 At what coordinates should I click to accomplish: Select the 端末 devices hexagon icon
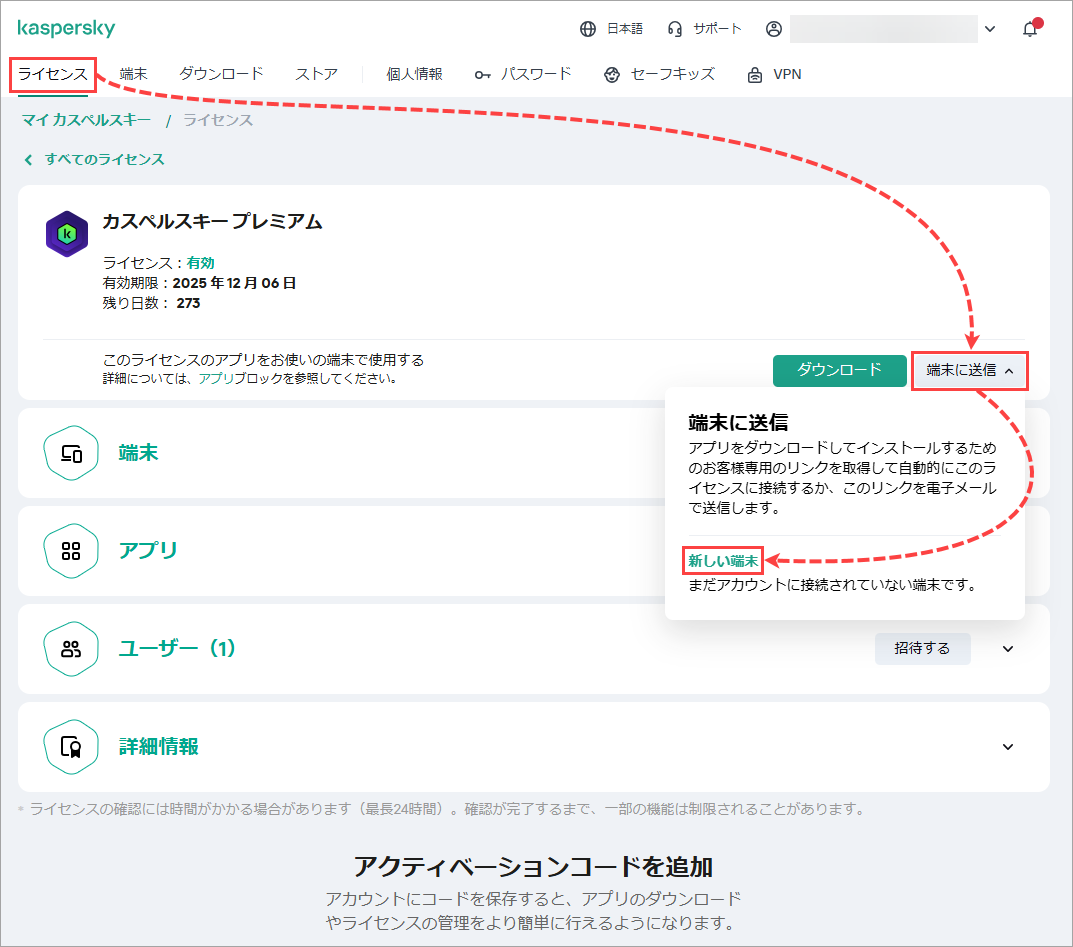(70, 453)
